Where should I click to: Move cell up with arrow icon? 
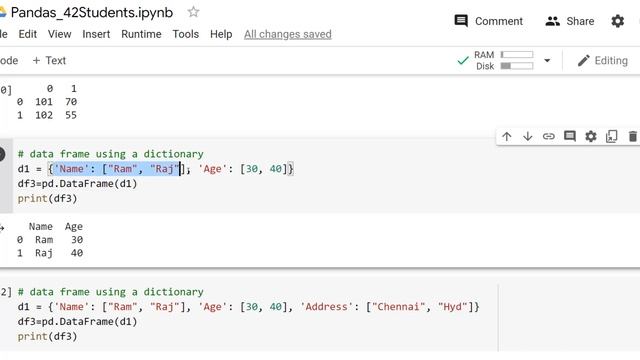pyautogui.click(x=507, y=136)
